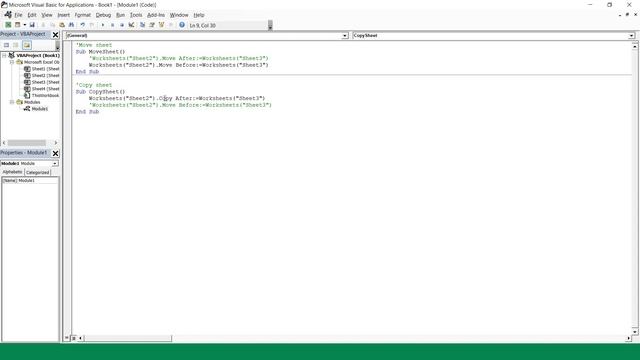Switch to the Alphabetic properties tab

(x=12, y=172)
